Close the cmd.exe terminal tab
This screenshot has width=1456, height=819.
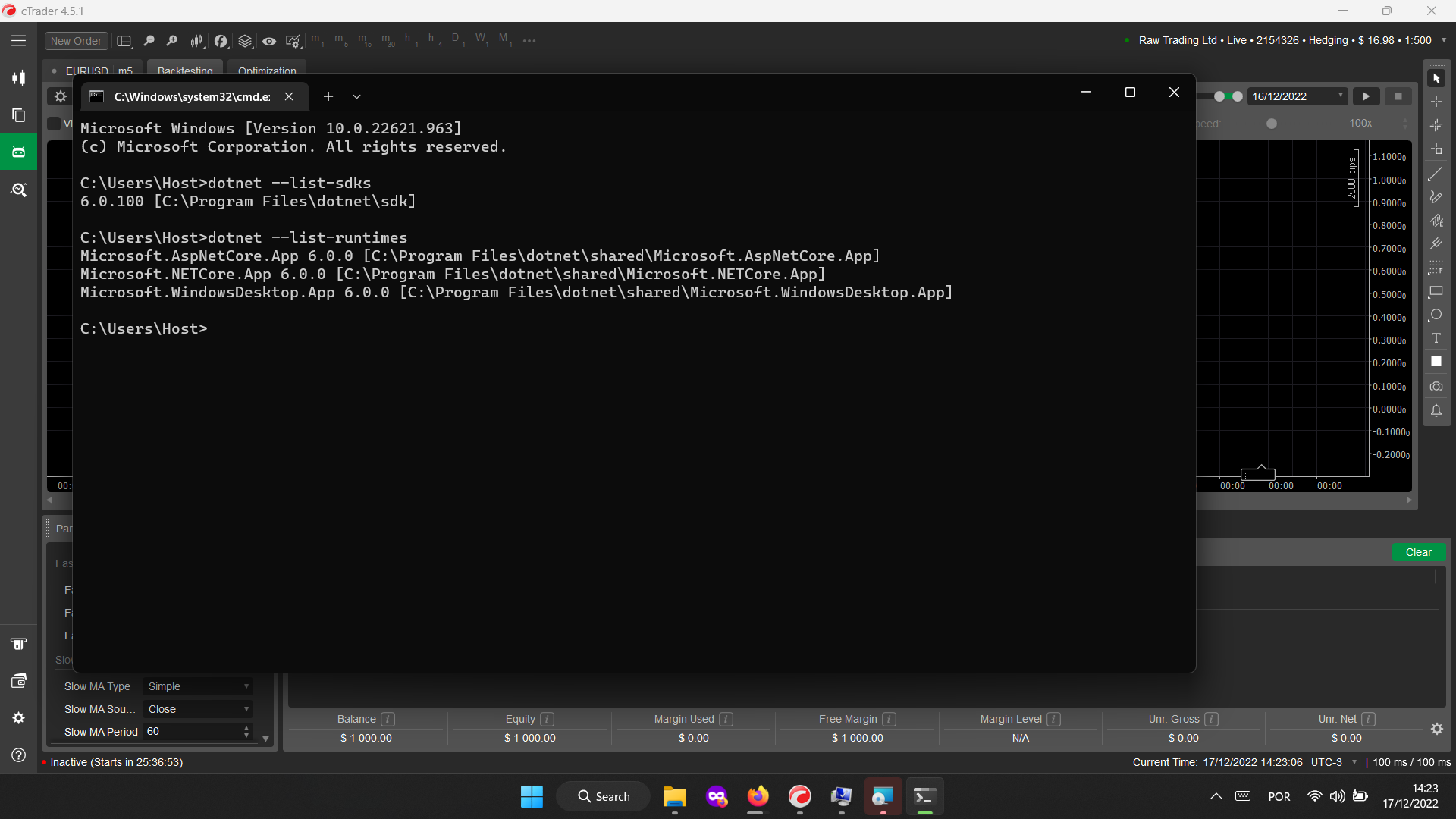[x=289, y=96]
